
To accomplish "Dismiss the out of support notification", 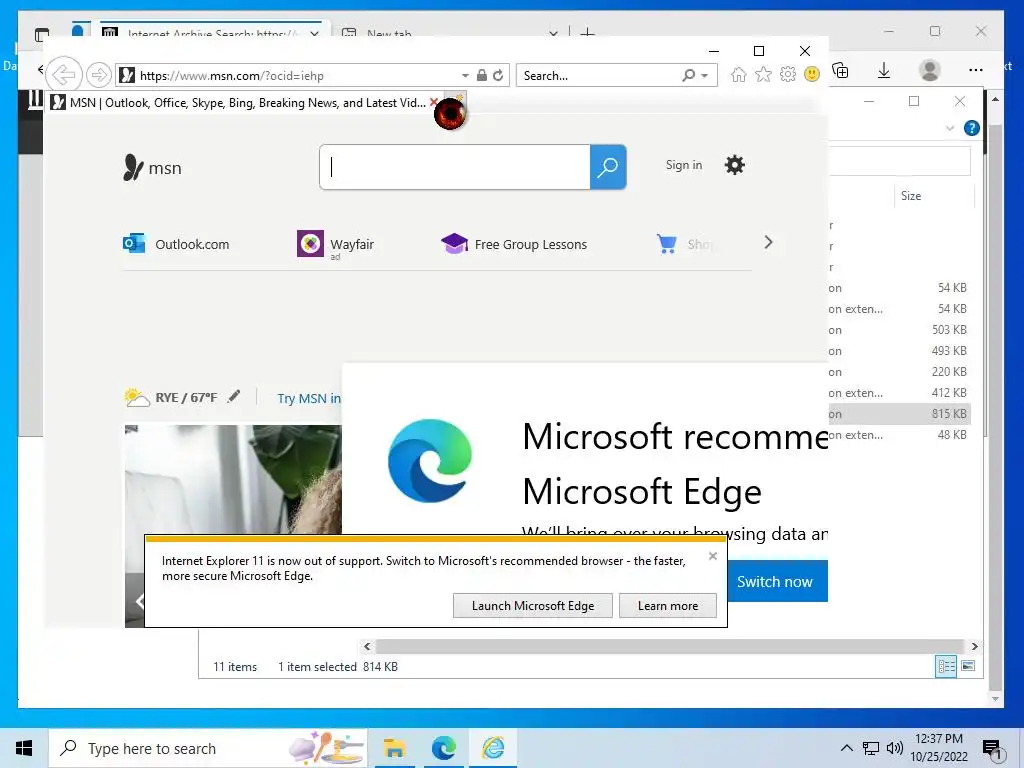I will click(x=712, y=556).
